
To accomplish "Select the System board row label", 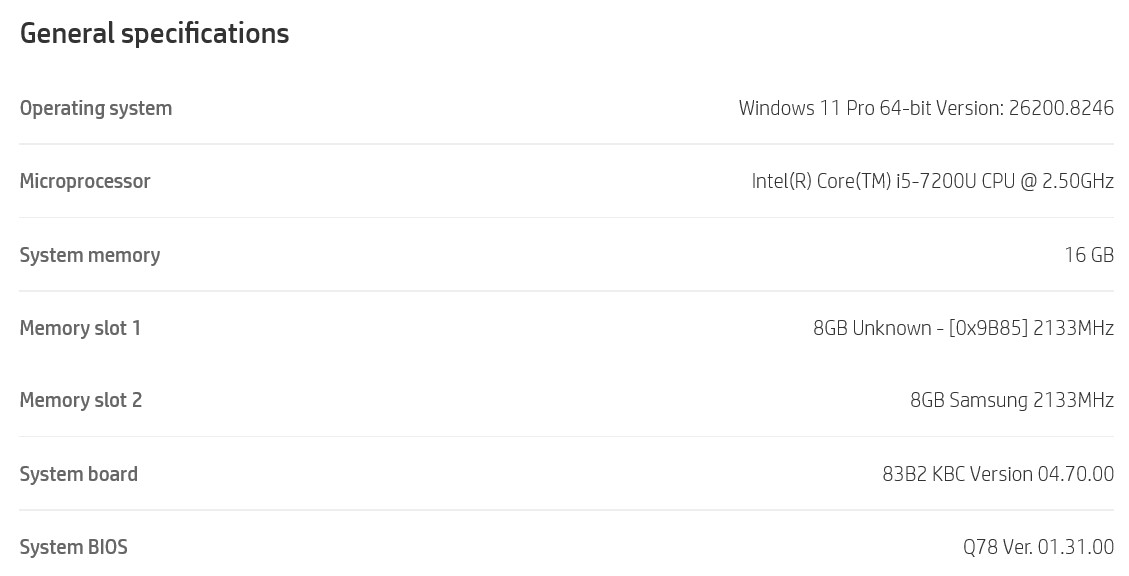I will tap(78, 474).
